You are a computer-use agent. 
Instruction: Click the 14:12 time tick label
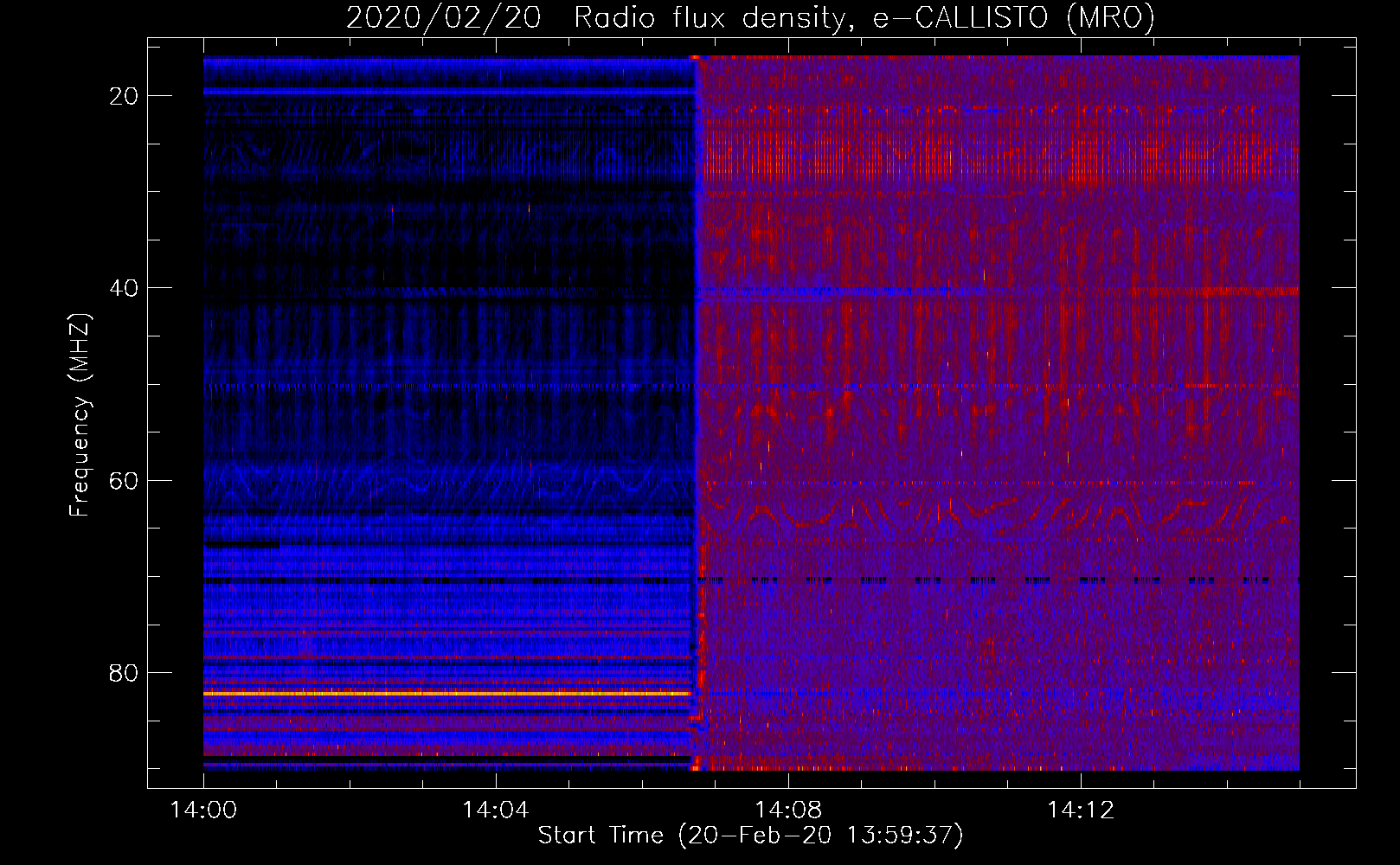click(1081, 811)
